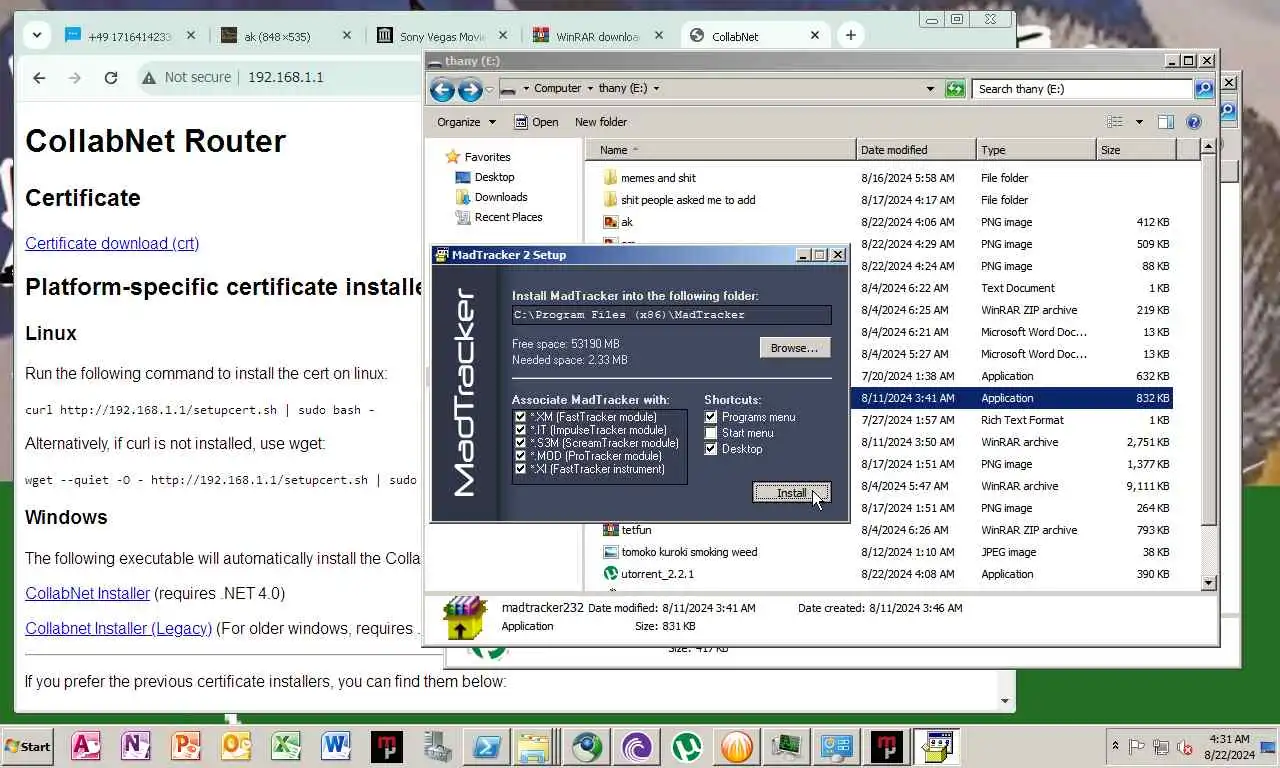Click the Browse... button
1280x768 pixels.
795,348
